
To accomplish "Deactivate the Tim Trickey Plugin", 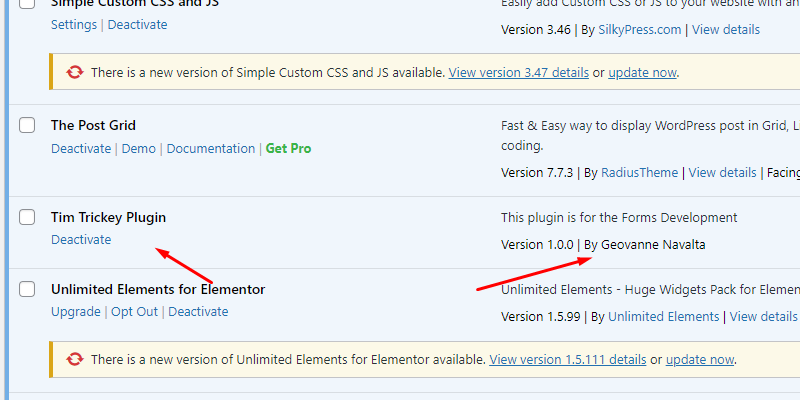I will point(81,240).
